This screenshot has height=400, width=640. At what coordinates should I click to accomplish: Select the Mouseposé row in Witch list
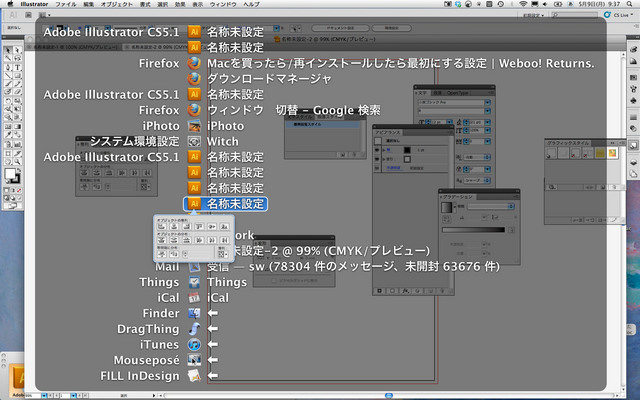coord(166,360)
